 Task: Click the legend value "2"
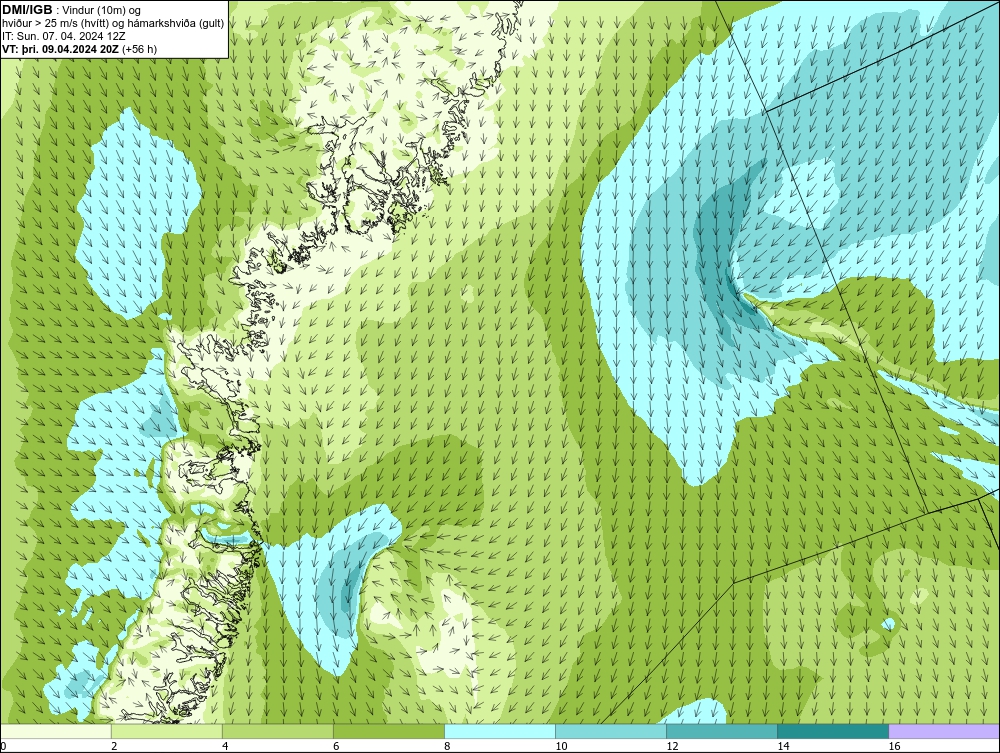114,746
